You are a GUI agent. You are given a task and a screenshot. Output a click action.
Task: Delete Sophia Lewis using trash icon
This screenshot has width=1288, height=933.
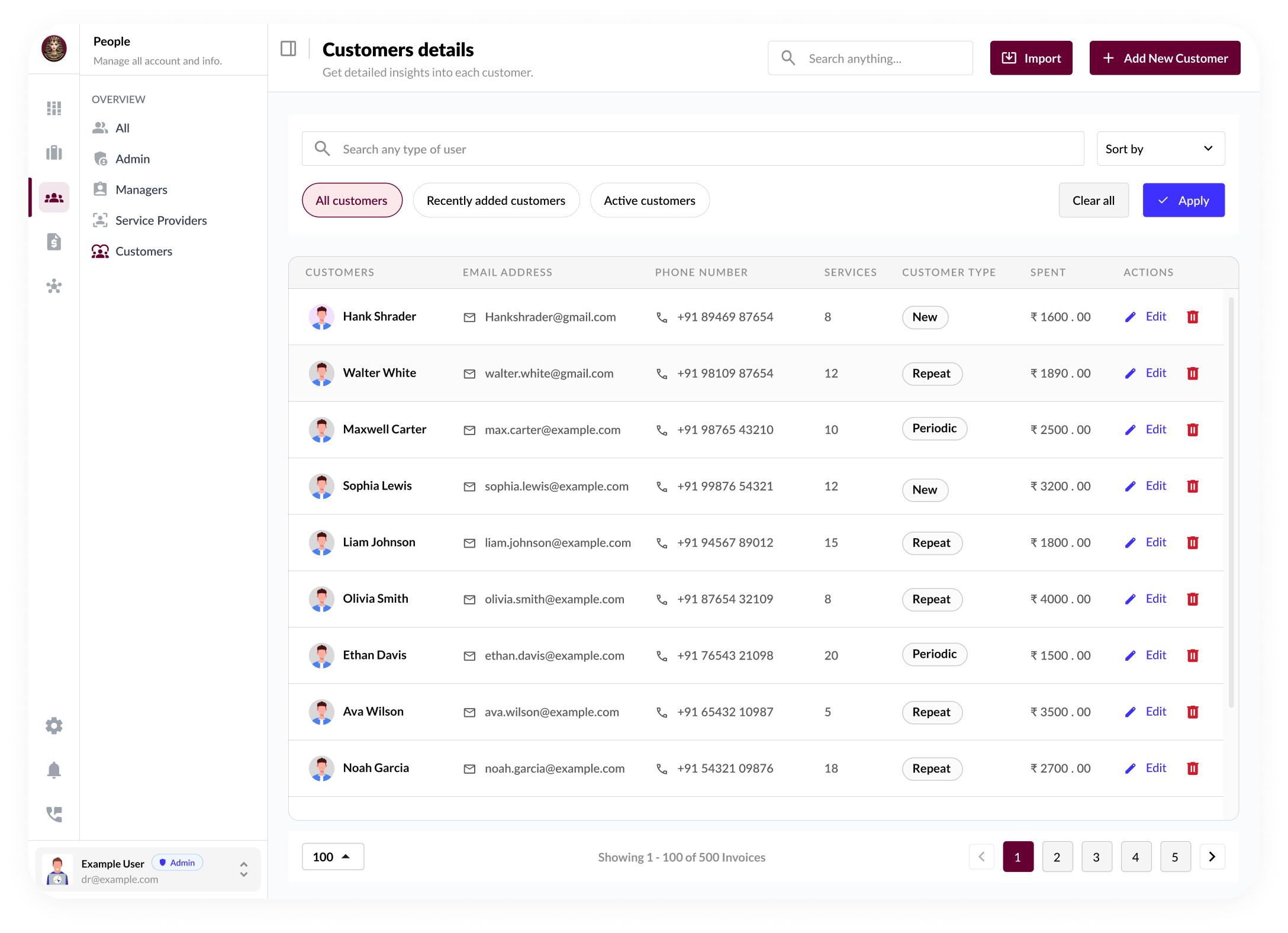coord(1193,486)
